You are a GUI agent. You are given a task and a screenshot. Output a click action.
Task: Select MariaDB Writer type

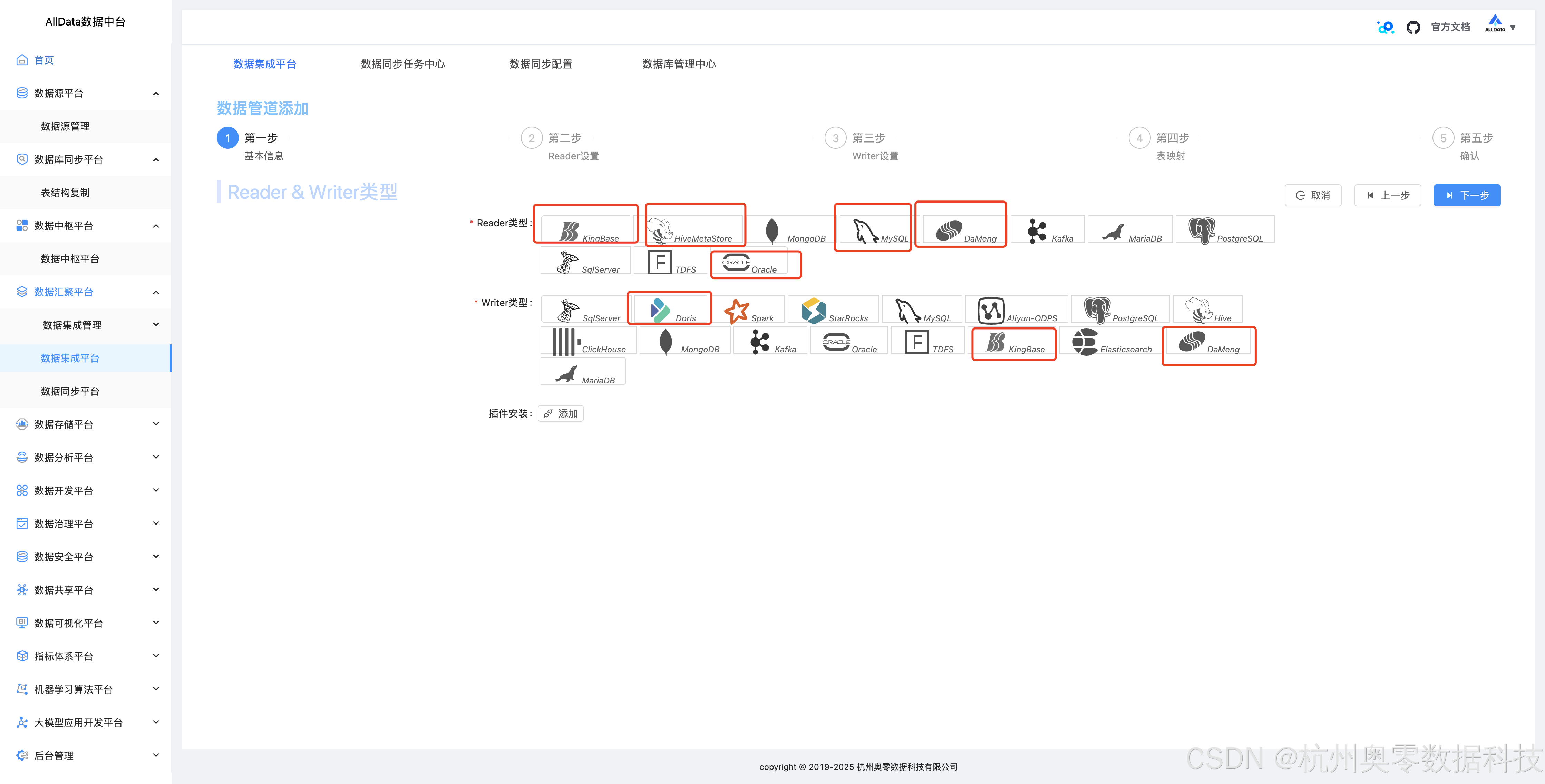pos(583,372)
